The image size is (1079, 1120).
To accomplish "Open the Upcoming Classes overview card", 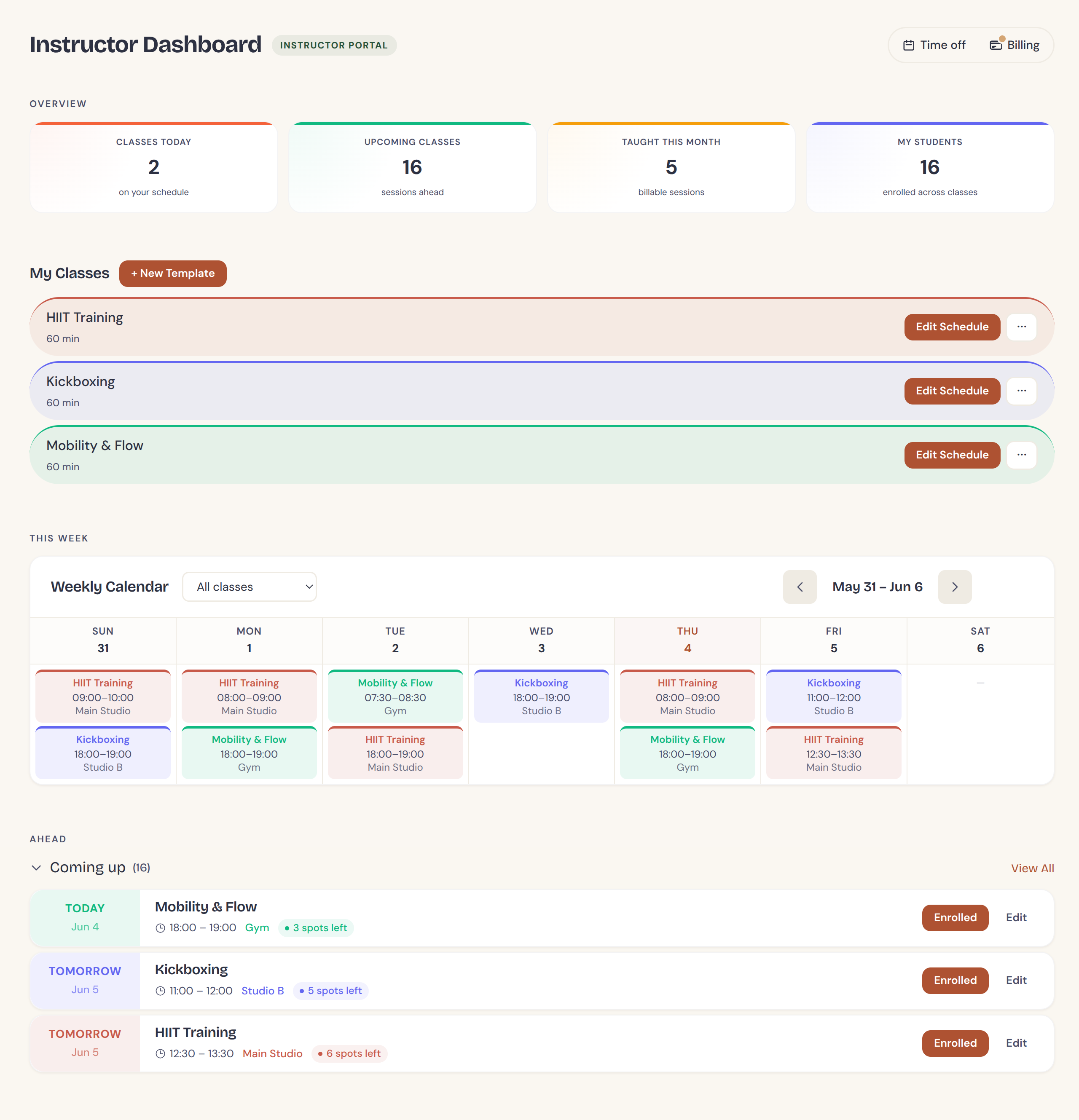I will tap(412, 167).
